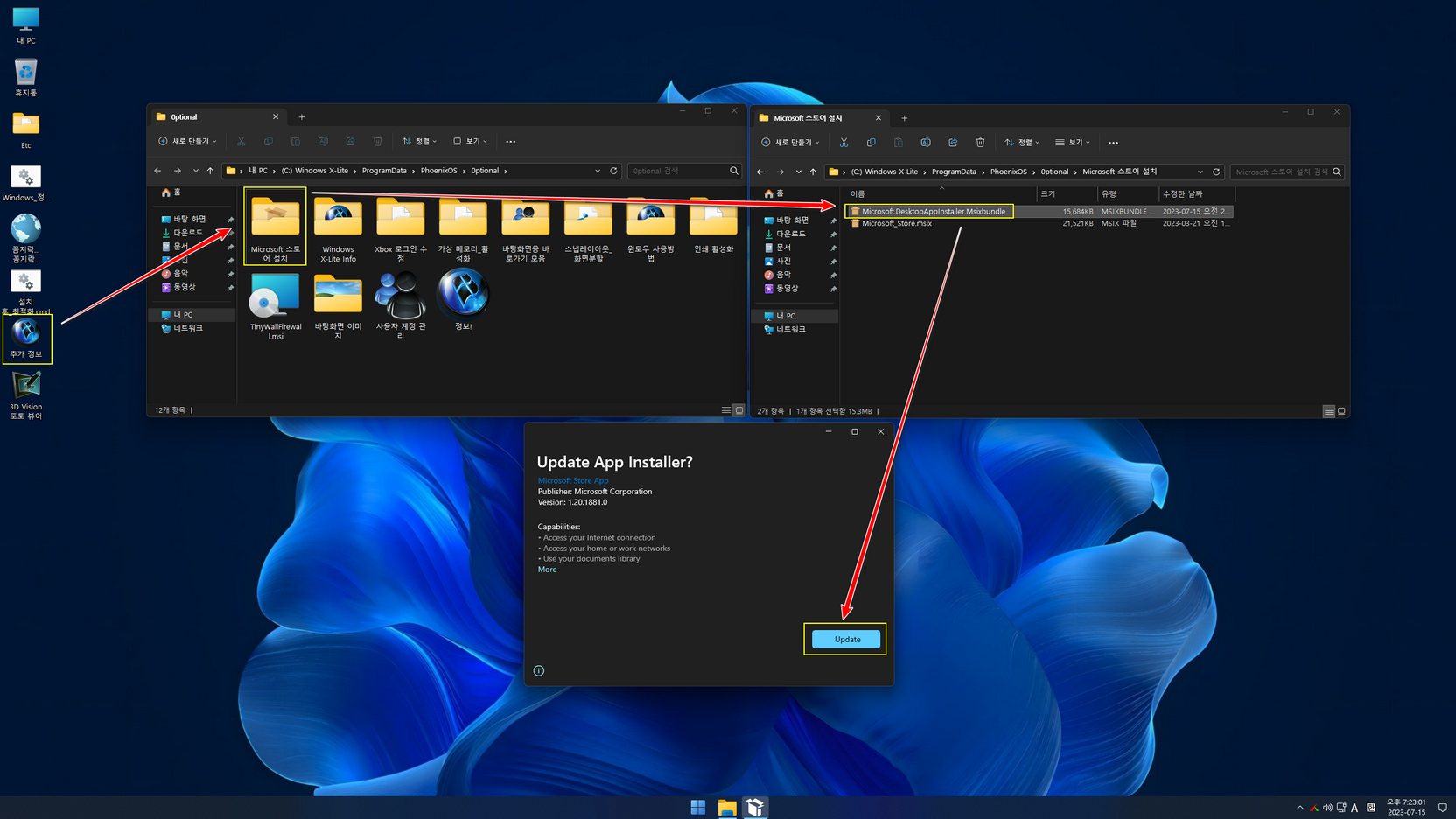Viewport: 1456px width, 819px height.
Task: Open 보기 view dropdown in Optional window
Action: tap(470, 141)
